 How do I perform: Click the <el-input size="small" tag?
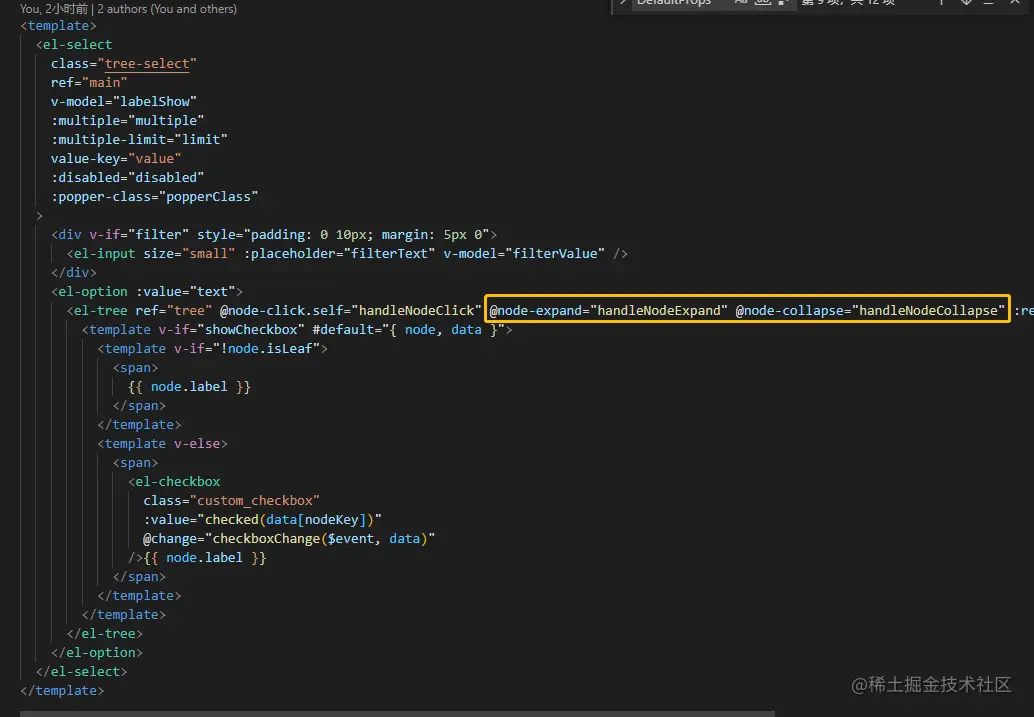151,254
